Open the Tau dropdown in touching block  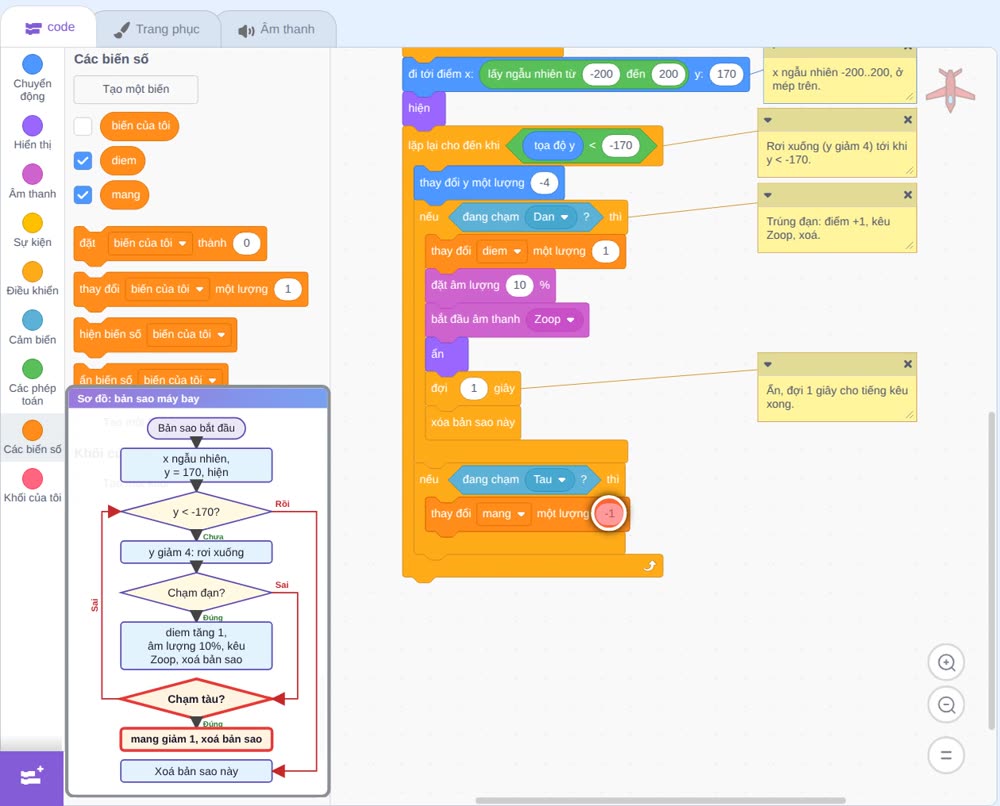pyautogui.click(x=549, y=480)
